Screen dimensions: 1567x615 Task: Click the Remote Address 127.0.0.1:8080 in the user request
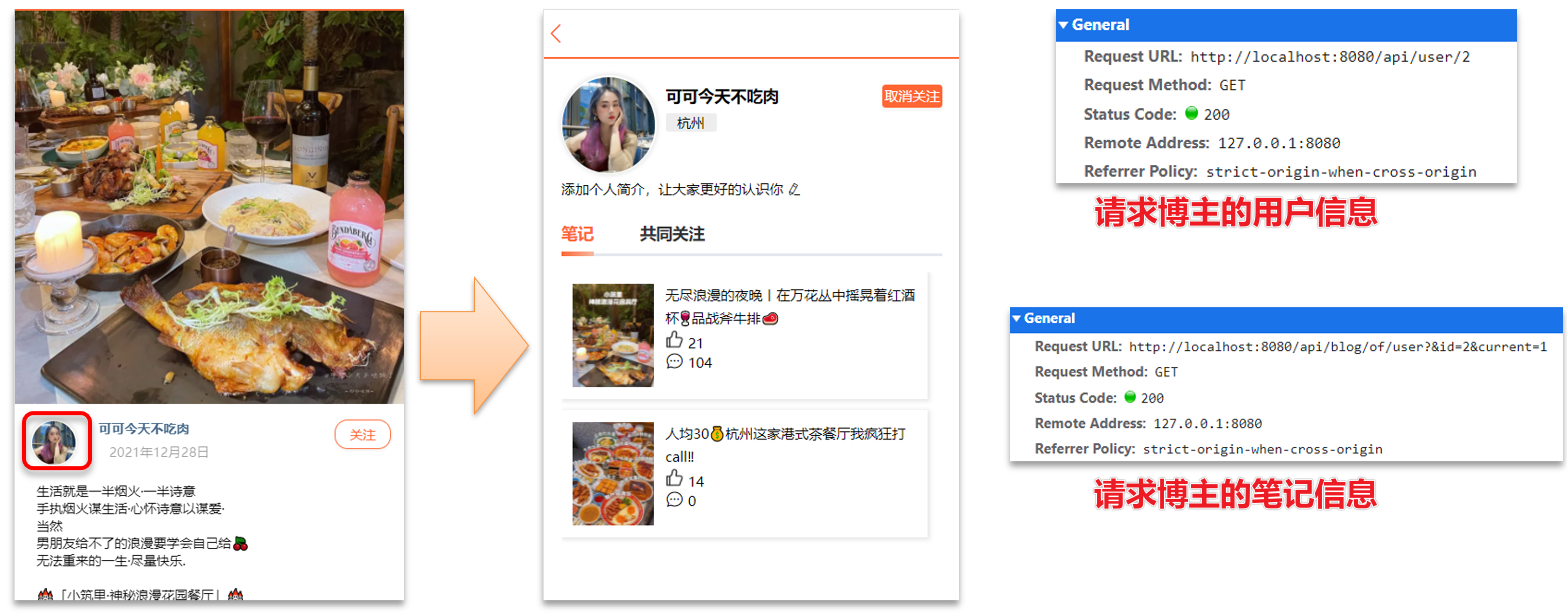[1277, 143]
